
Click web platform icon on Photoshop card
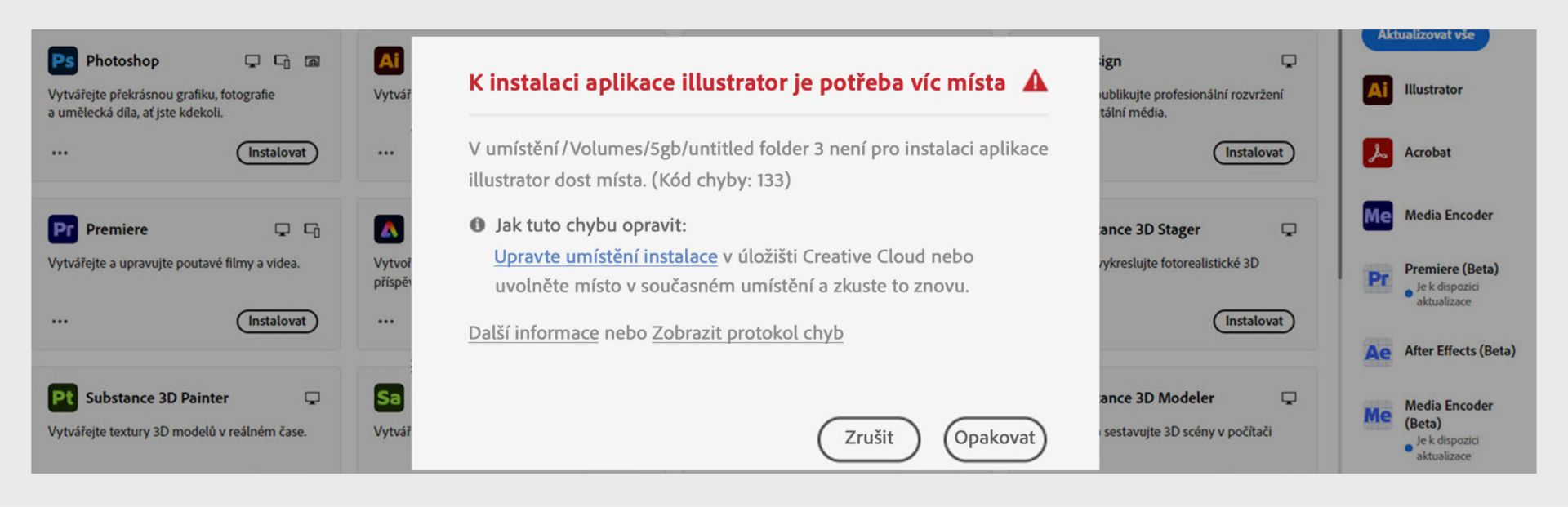[312, 61]
